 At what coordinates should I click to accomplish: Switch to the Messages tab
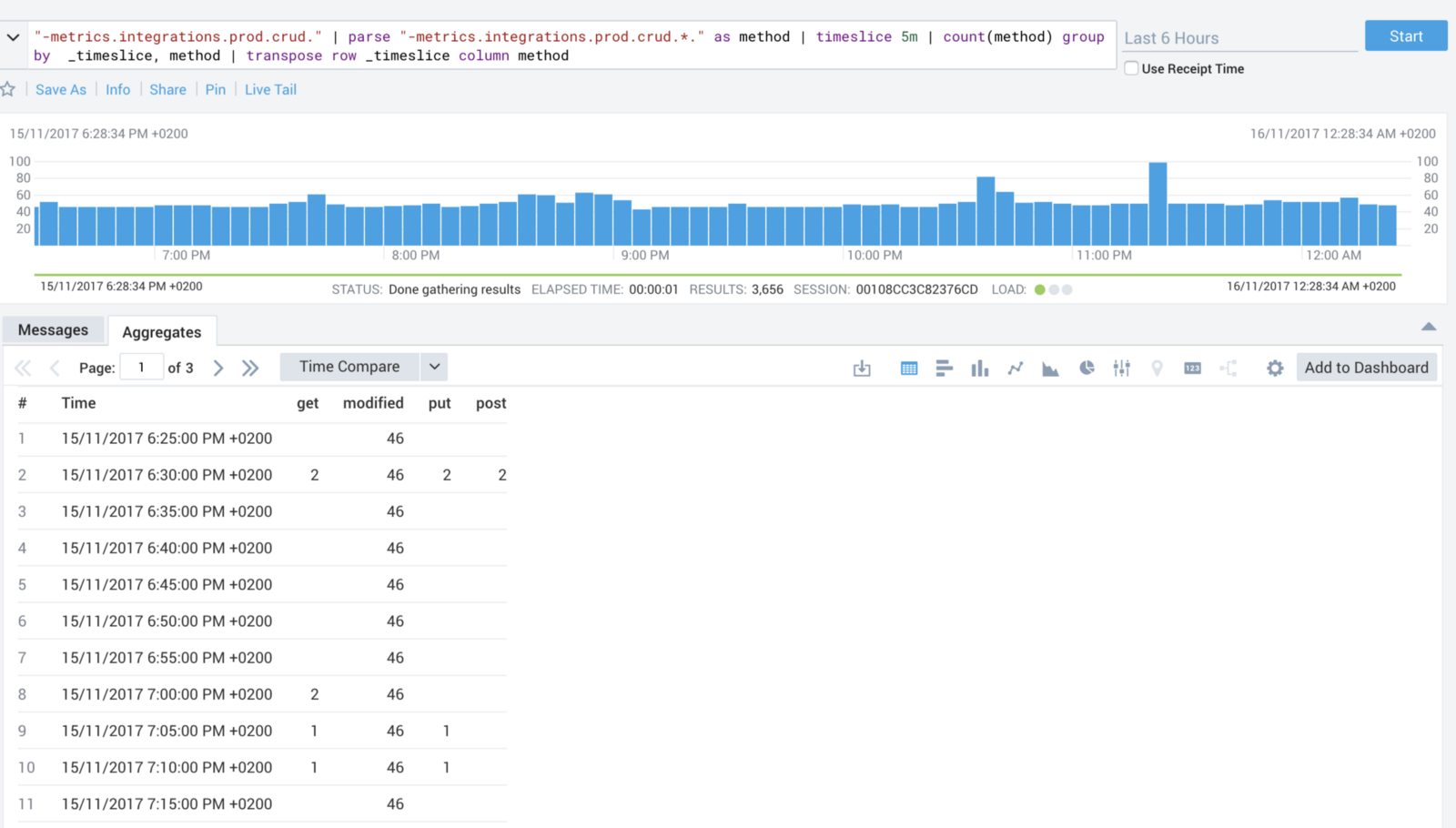click(x=53, y=330)
